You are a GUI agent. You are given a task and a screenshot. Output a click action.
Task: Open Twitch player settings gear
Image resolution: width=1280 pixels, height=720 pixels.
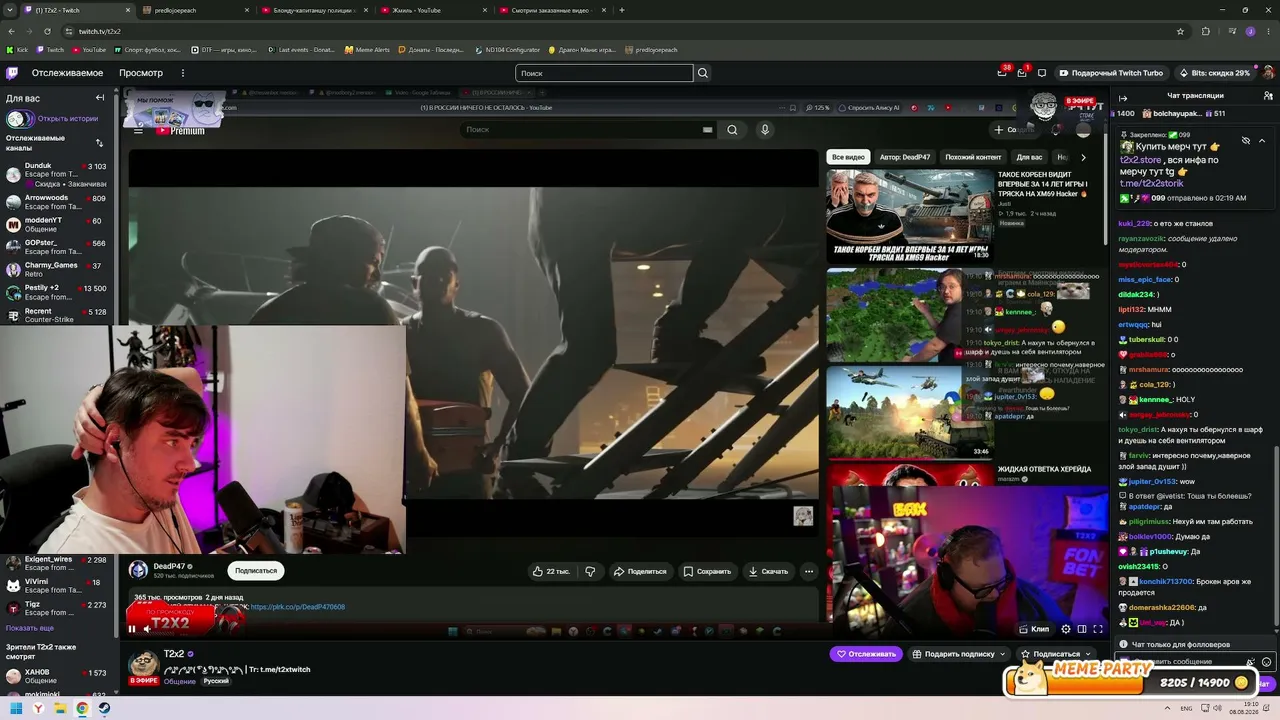pos(1066,629)
